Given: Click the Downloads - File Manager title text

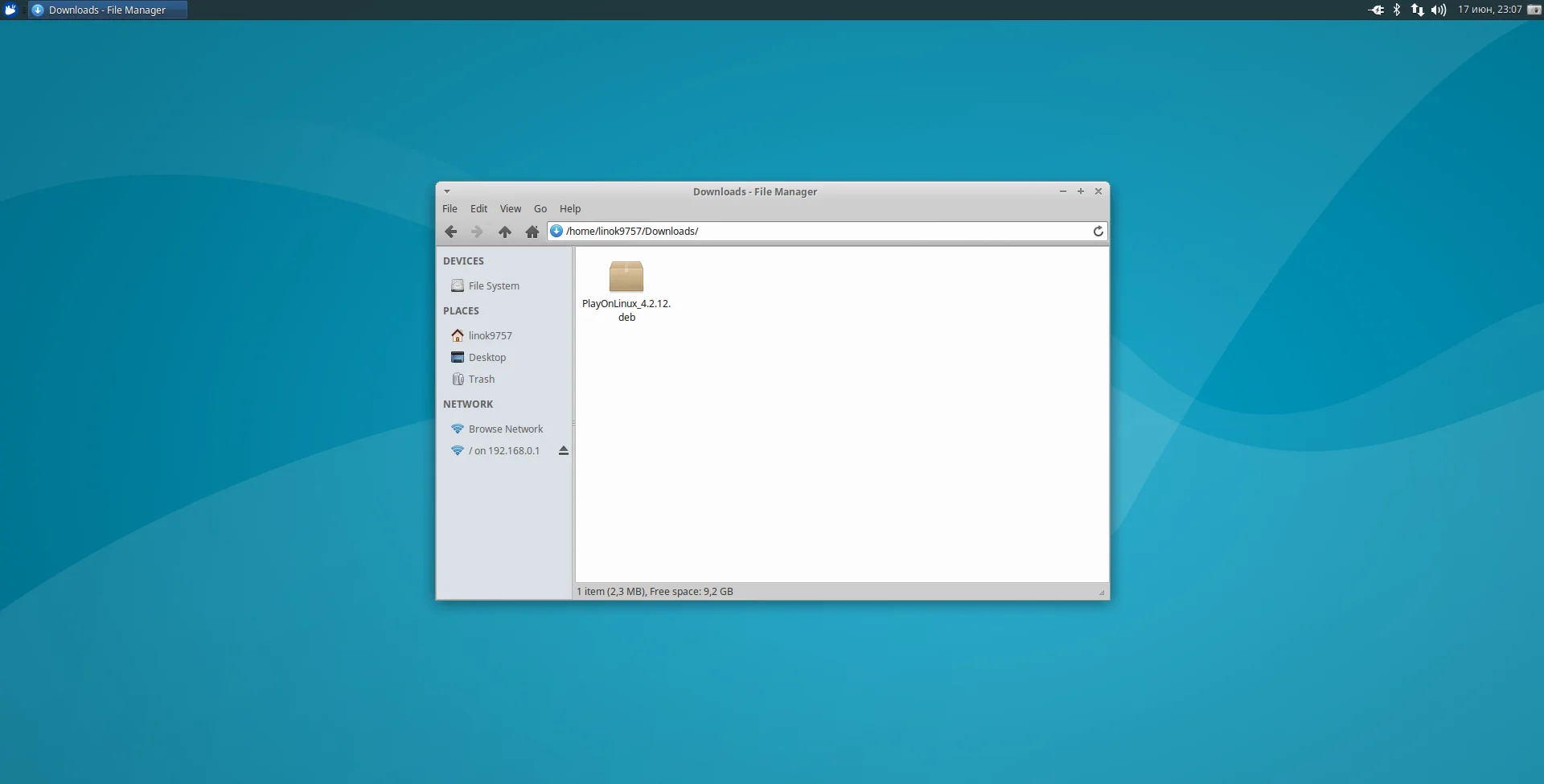Looking at the screenshot, I should pyautogui.click(x=755, y=191).
